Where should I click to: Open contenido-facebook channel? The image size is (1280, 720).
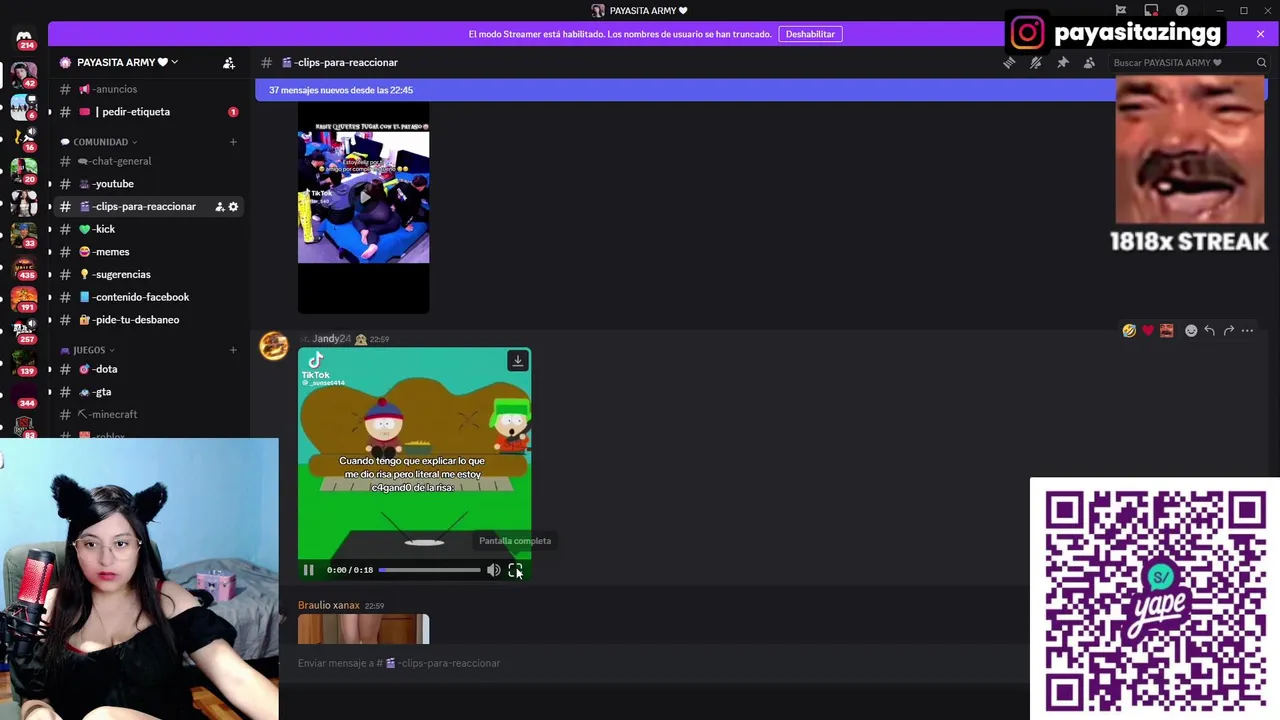148,297
